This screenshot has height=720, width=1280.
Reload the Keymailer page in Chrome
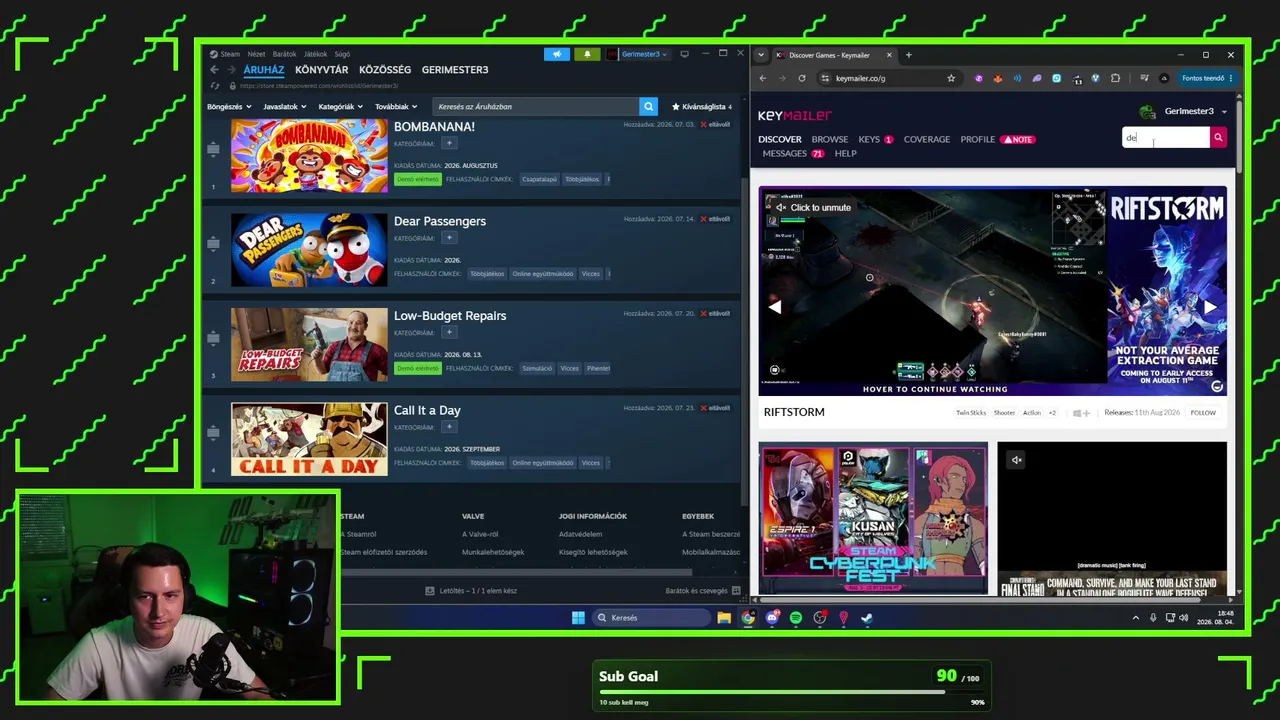[x=801, y=78]
